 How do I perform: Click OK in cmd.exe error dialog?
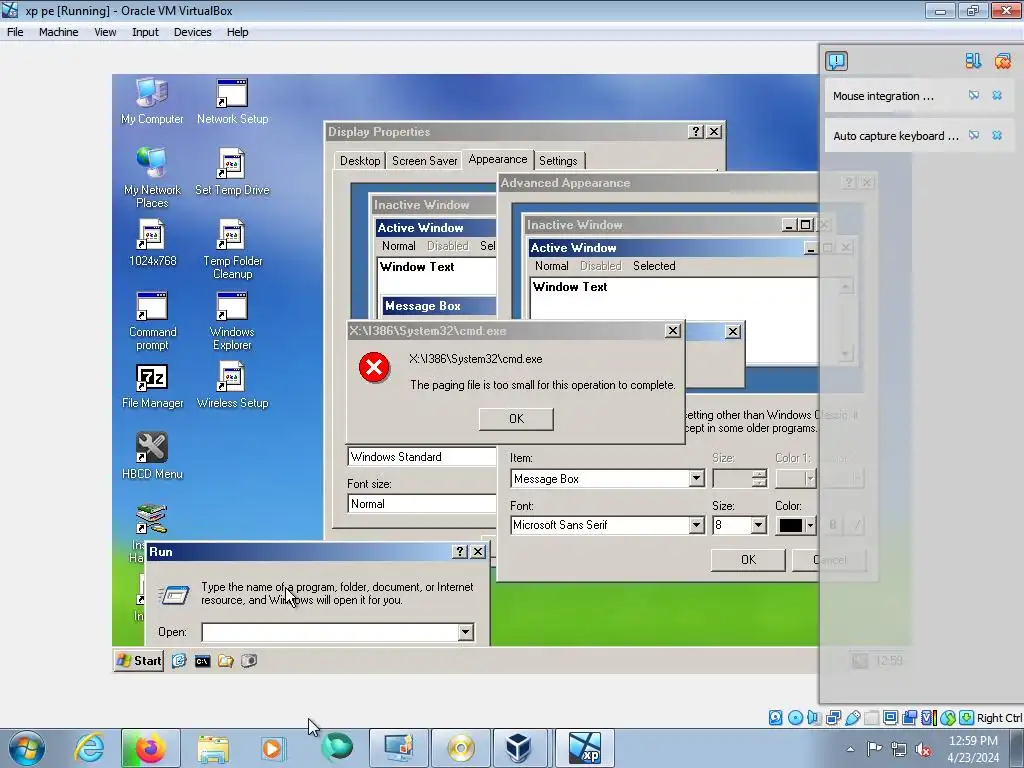[x=516, y=419]
